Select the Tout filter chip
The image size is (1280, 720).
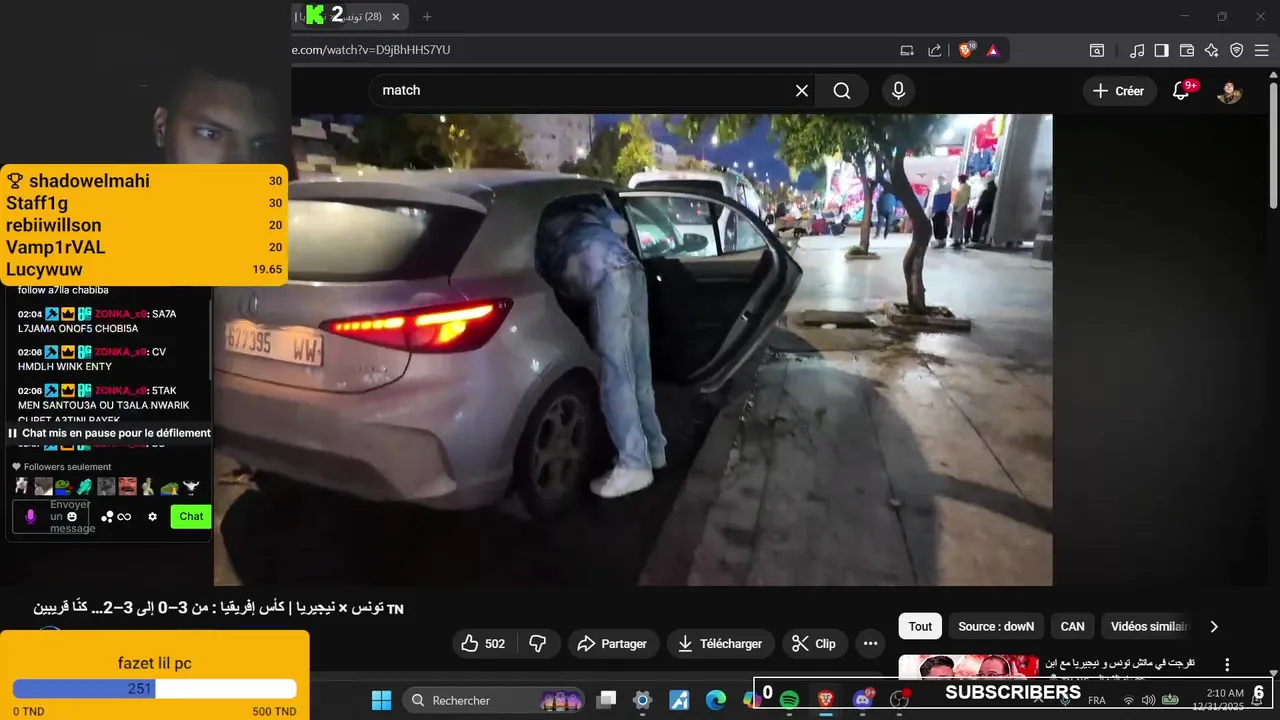tap(920, 627)
